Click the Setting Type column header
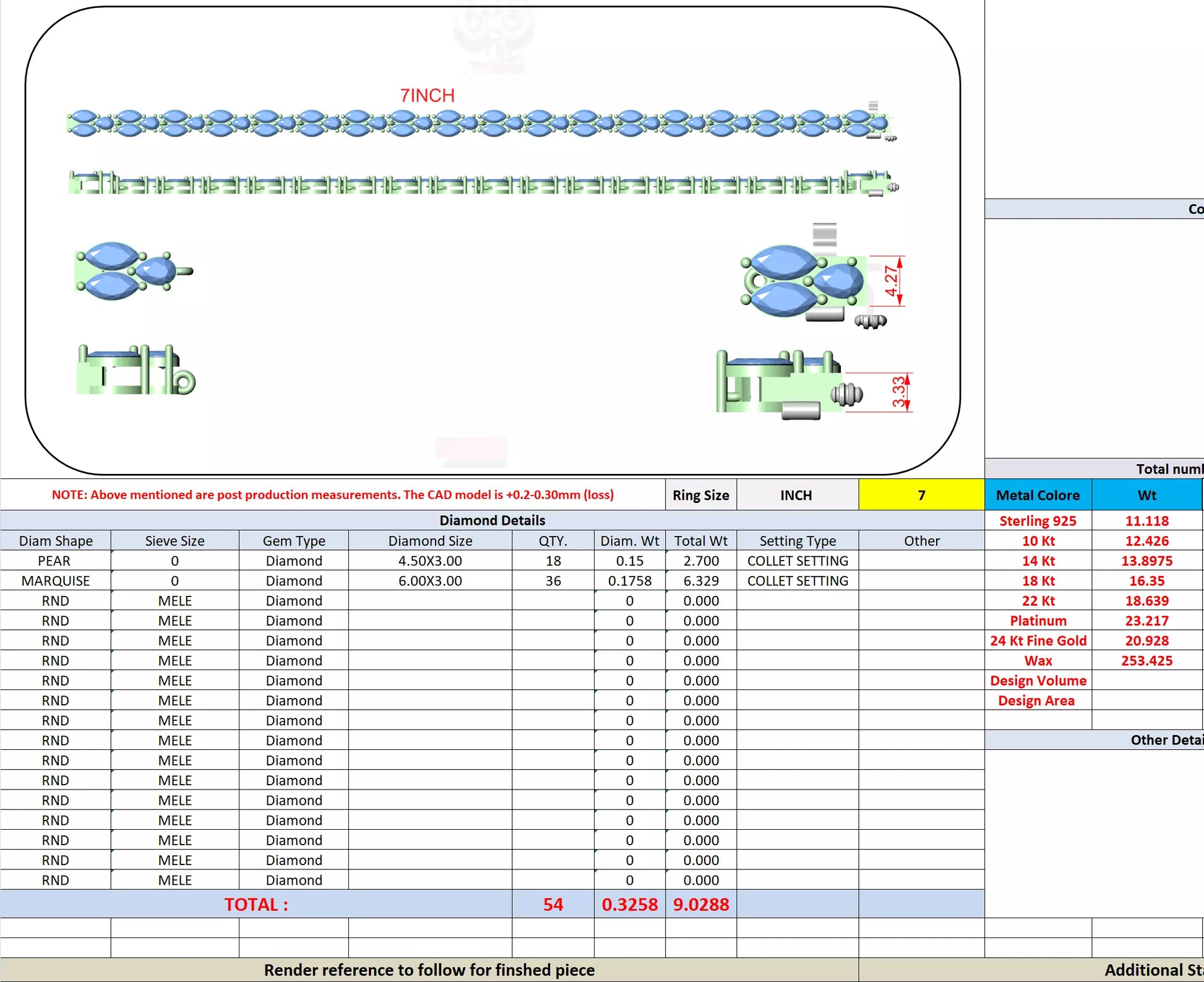 point(797,541)
